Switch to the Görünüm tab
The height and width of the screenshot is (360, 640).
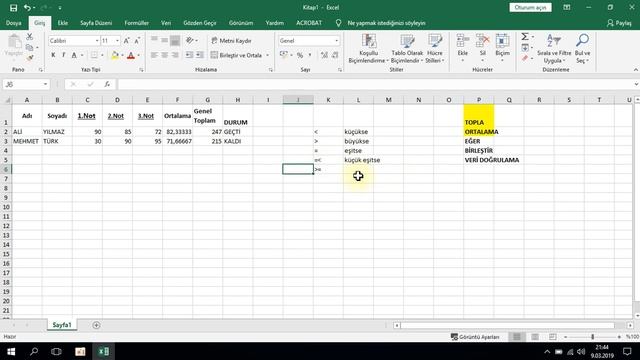pyautogui.click(x=241, y=23)
